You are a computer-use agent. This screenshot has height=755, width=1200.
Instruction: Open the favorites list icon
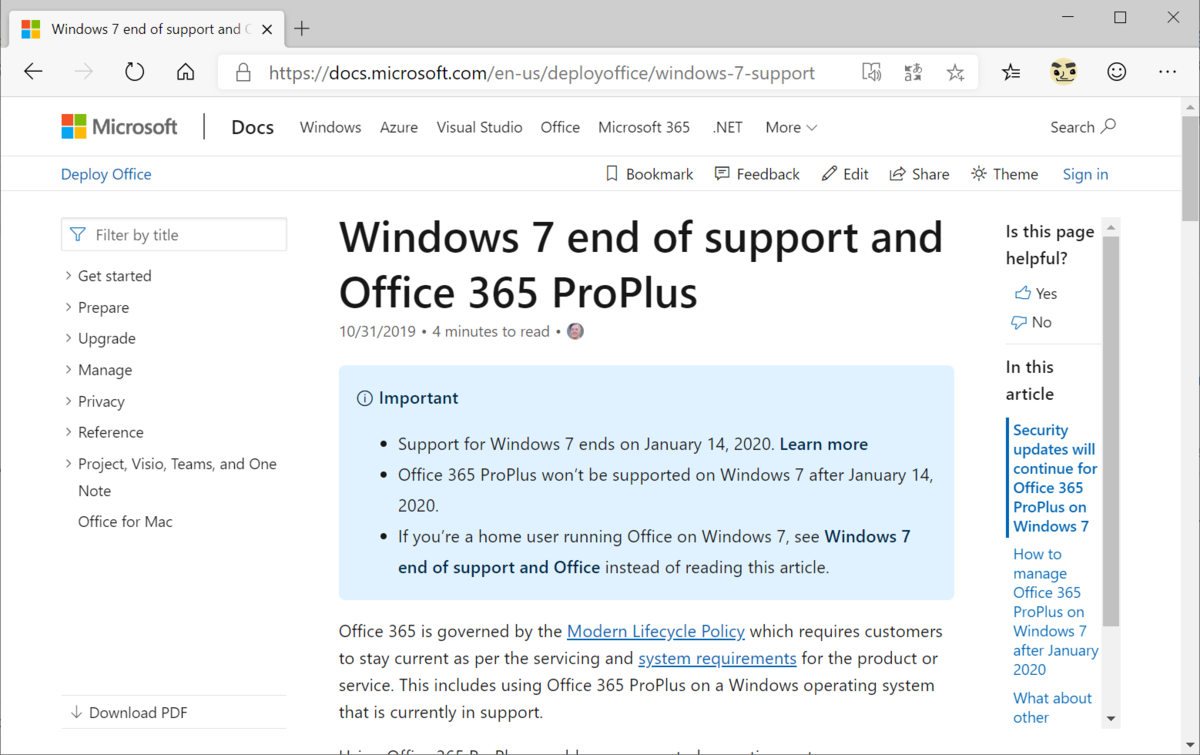coord(1011,72)
